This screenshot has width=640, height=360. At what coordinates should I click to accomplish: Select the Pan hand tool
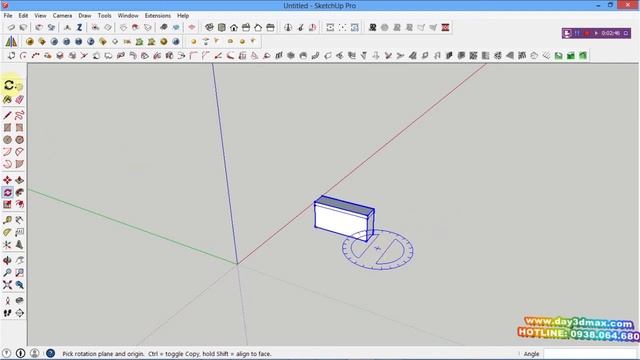(19, 260)
